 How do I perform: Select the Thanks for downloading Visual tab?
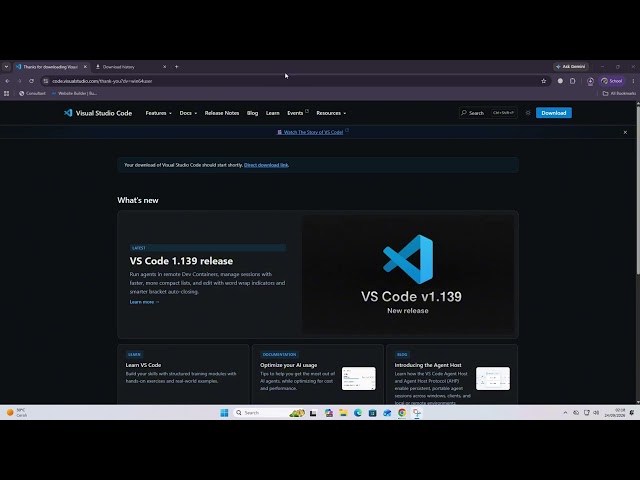[51, 67]
